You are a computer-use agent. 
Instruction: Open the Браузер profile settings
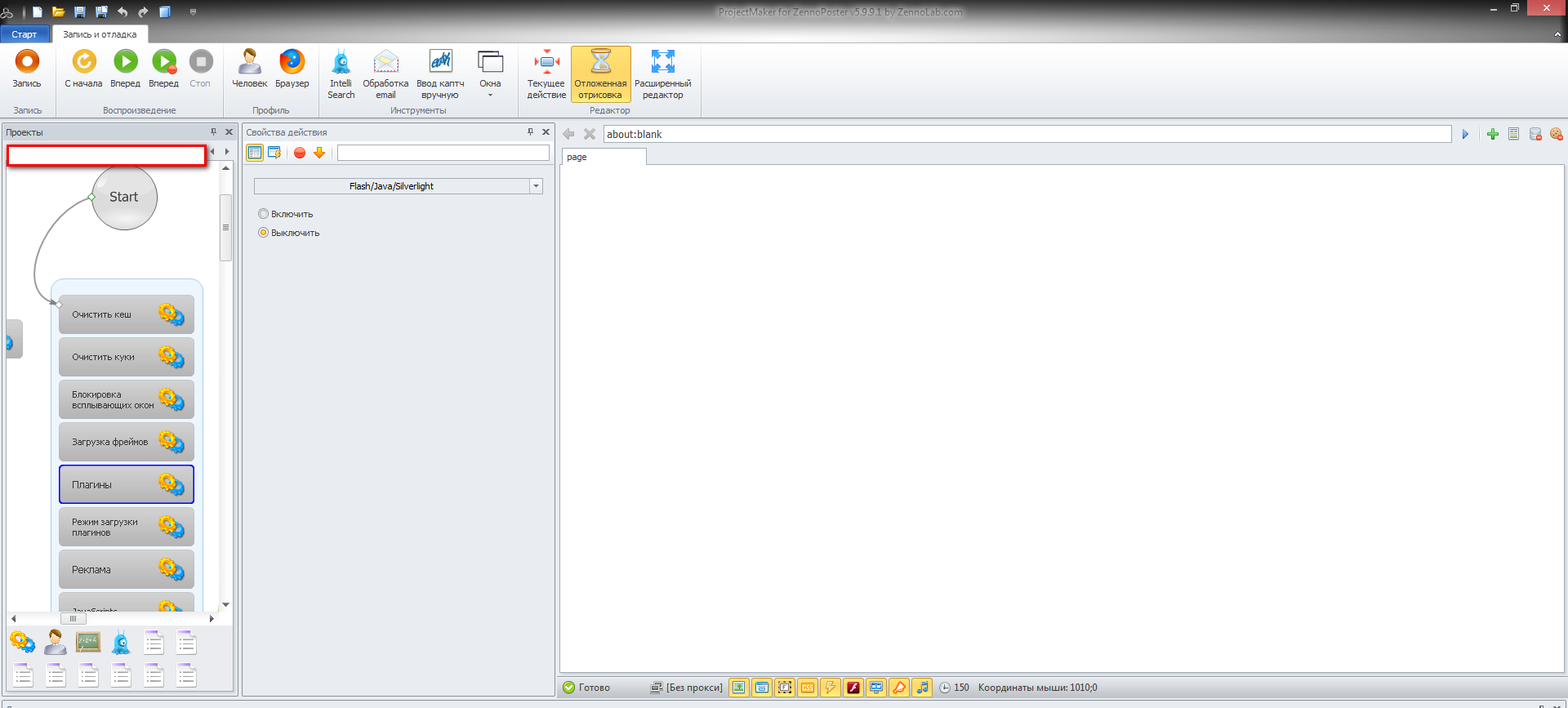click(x=292, y=69)
